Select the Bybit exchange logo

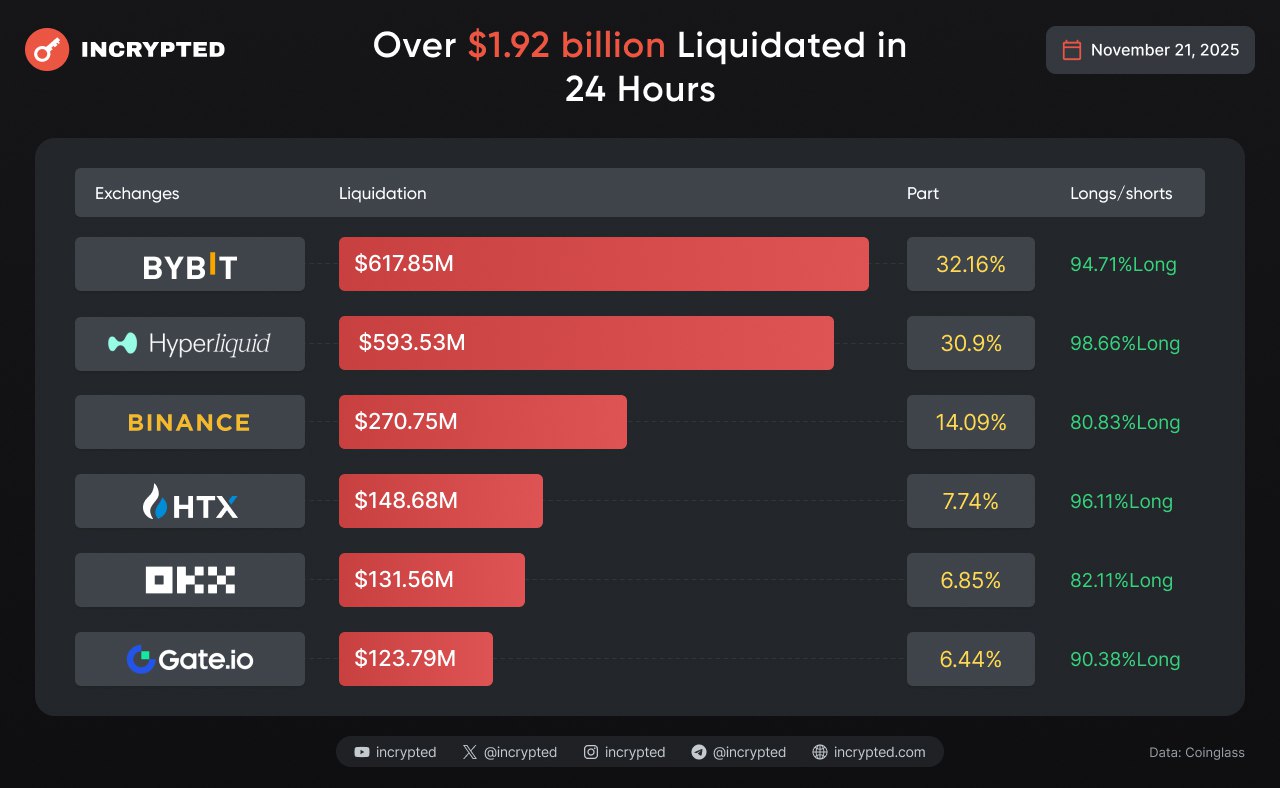(190, 265)
